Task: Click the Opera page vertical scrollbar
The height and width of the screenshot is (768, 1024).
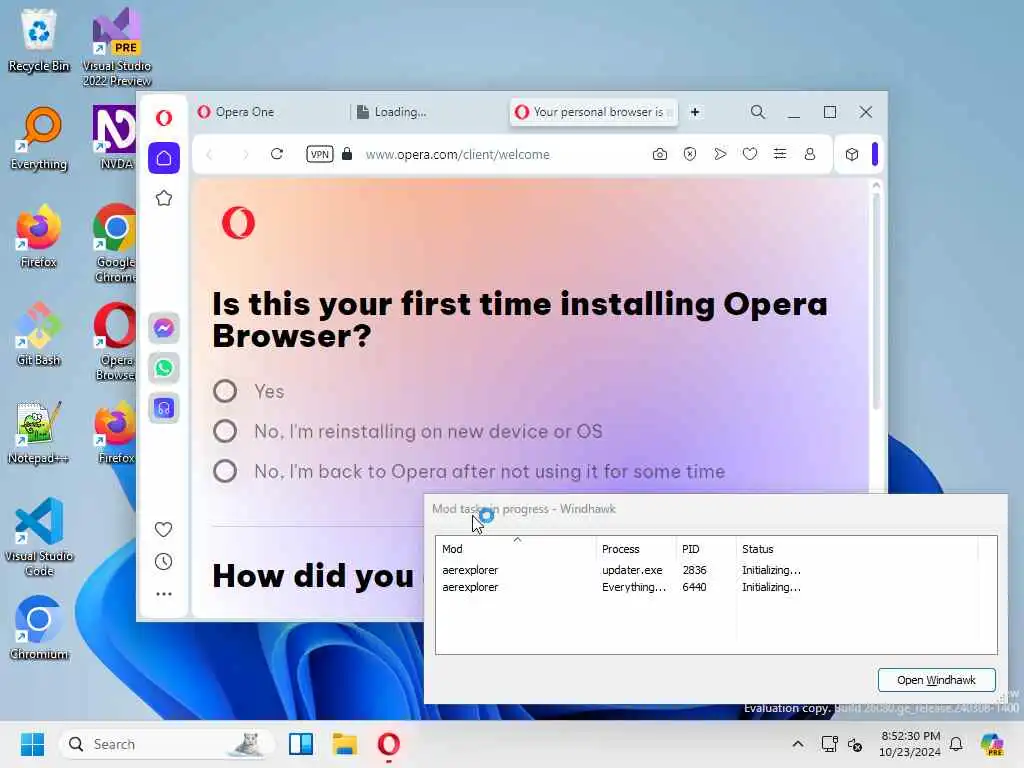Action: [x=876, y=300]
